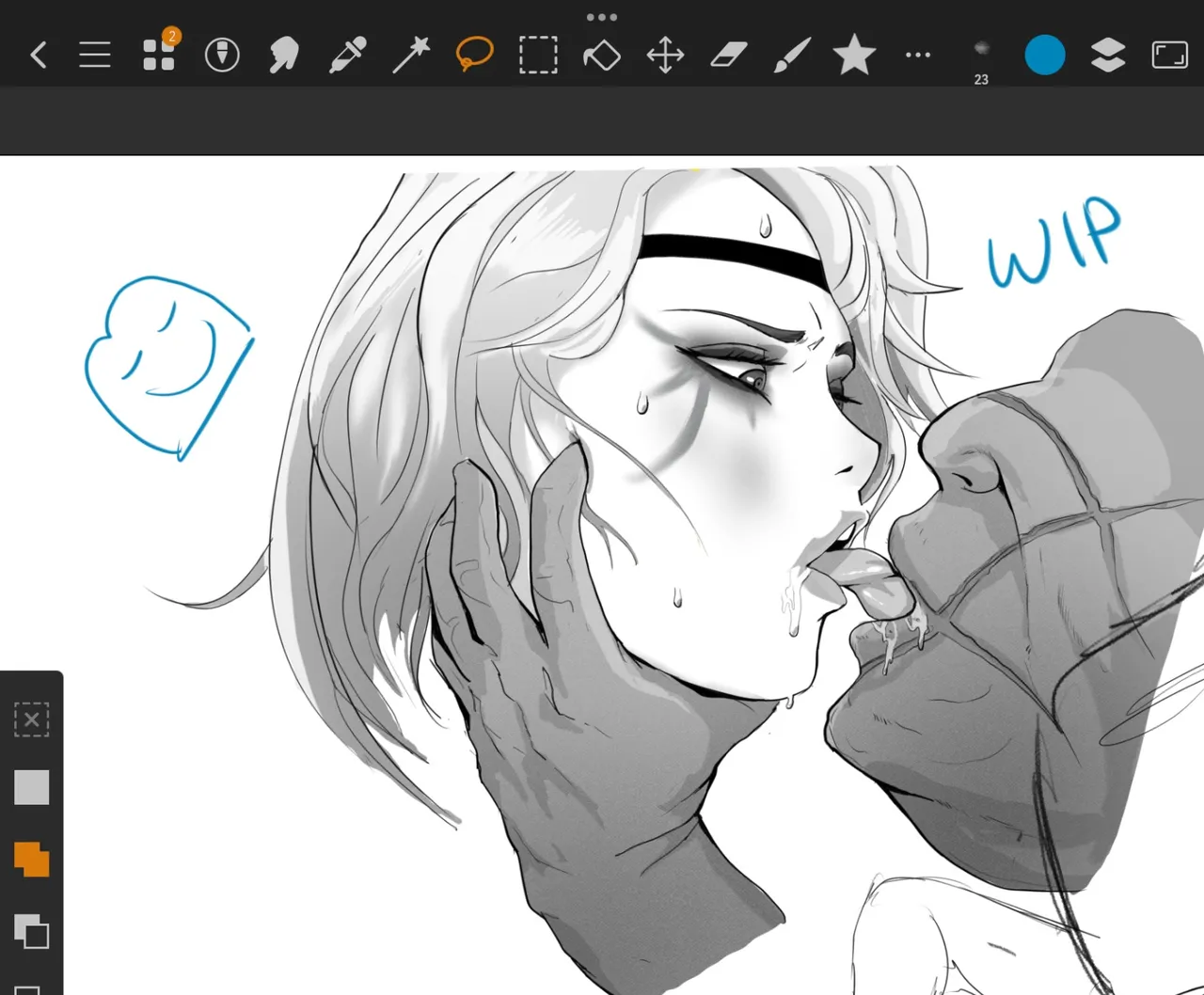Switch to the gray new-selection mode square

31,788
